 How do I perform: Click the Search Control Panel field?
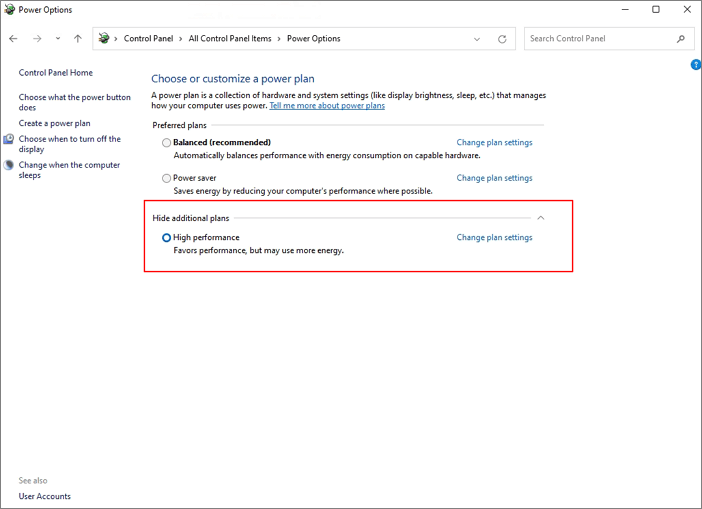click(600, 39)
